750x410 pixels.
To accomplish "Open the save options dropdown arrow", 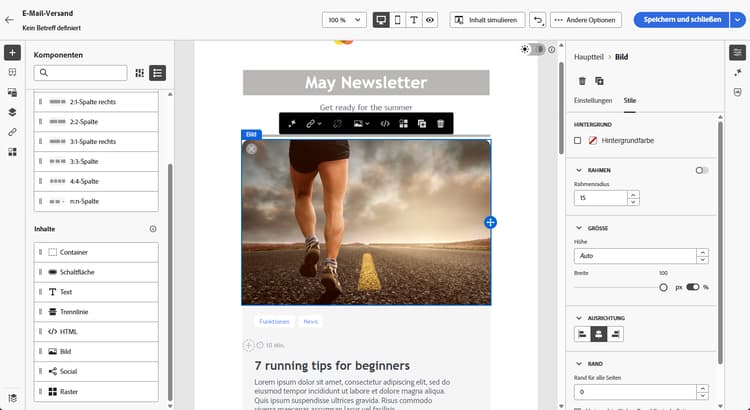I will (x=738, y=20).
